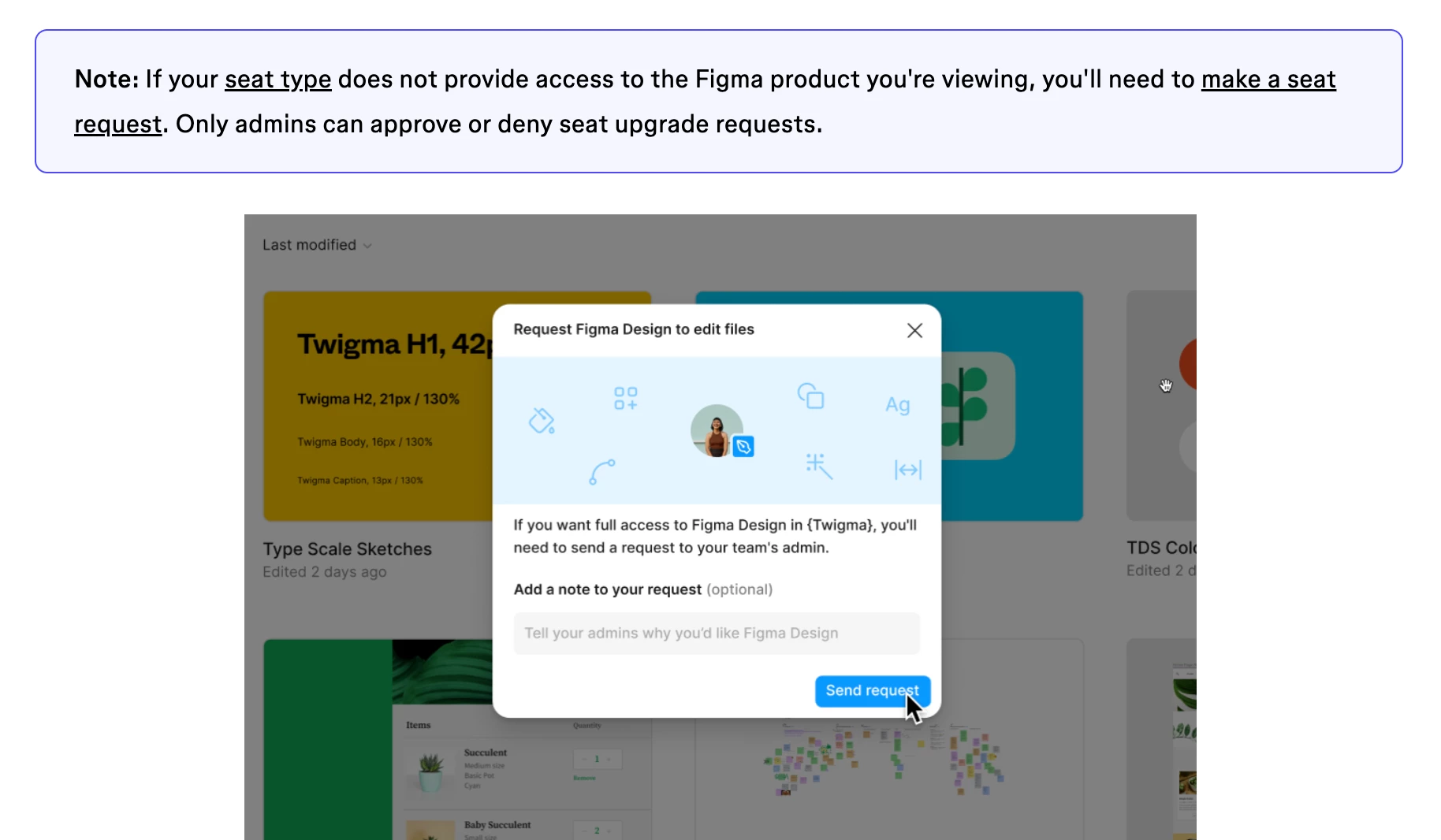
Task: Click the pen curve icon
Action: (602, 471)
